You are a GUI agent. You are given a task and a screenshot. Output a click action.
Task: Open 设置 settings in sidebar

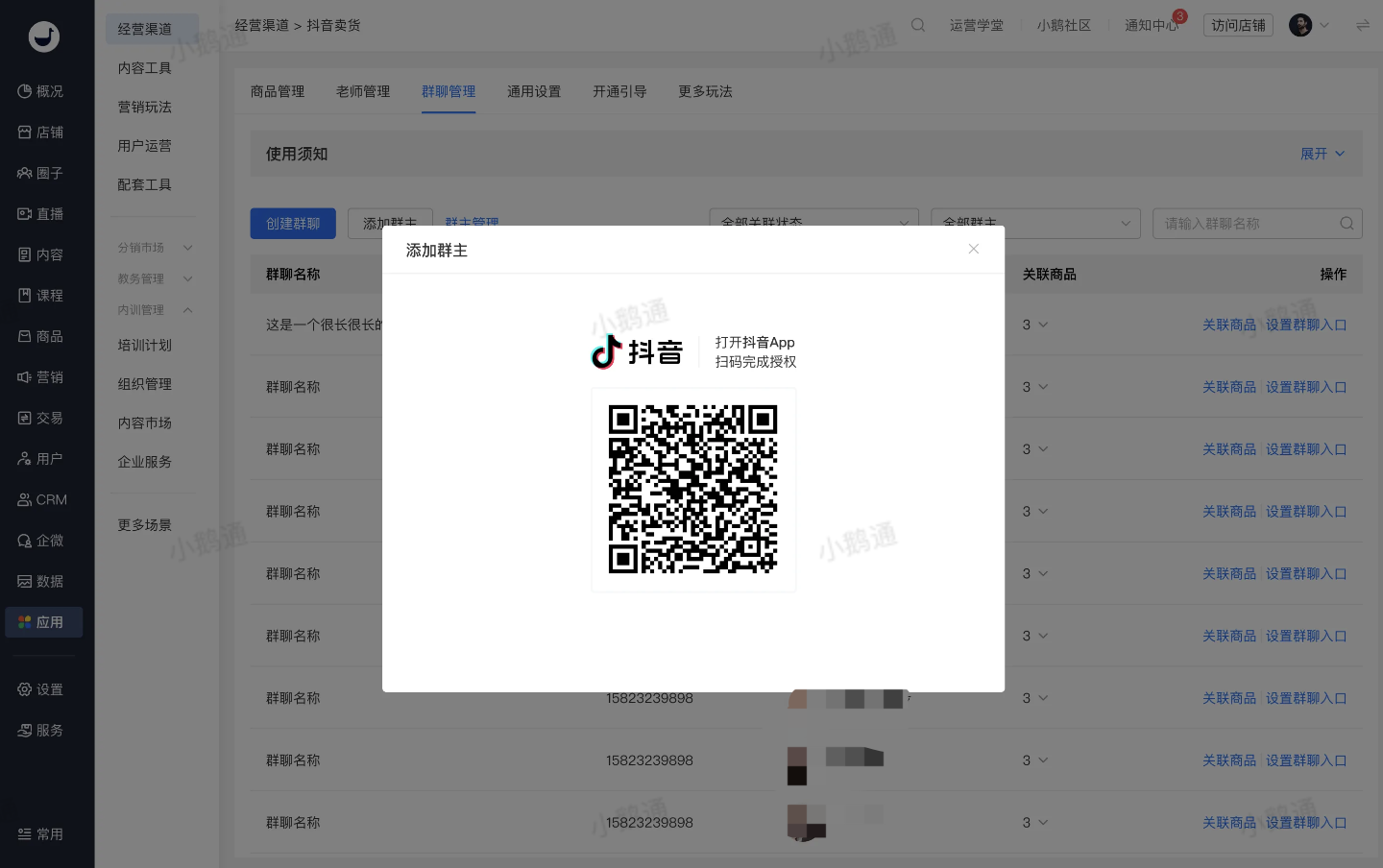(x=40, y=689)
